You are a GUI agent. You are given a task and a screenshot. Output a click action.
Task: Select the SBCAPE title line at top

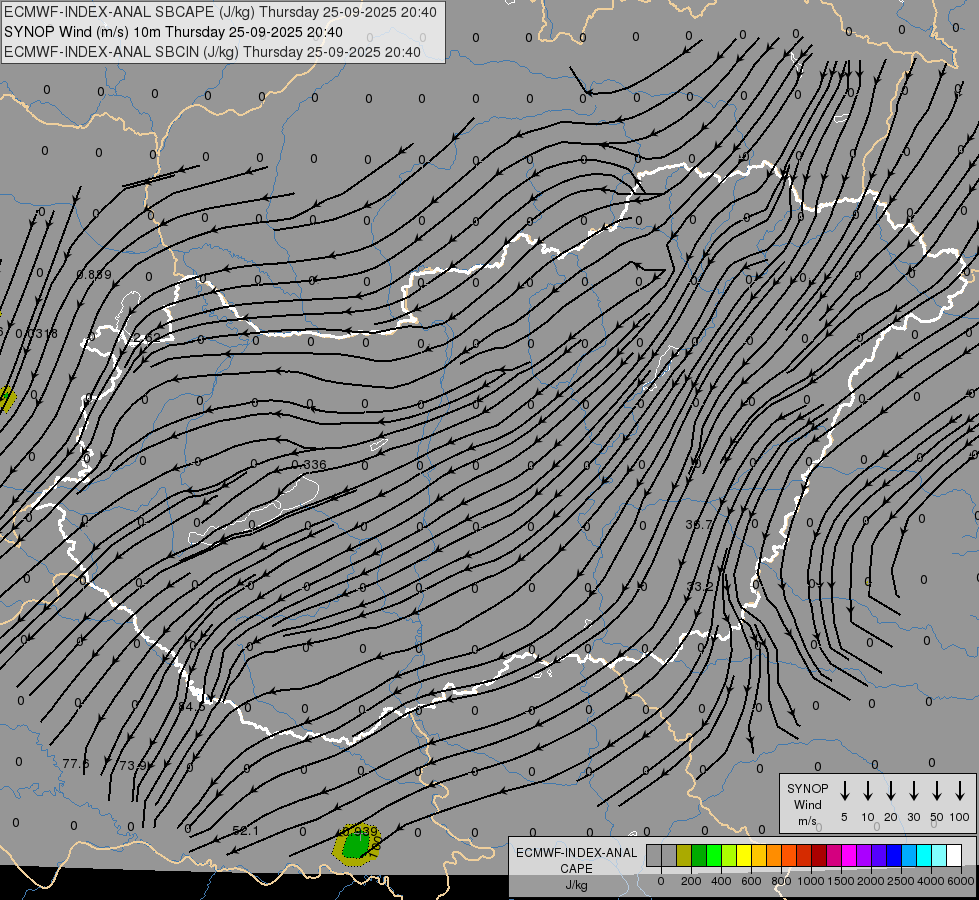point(220,12)
